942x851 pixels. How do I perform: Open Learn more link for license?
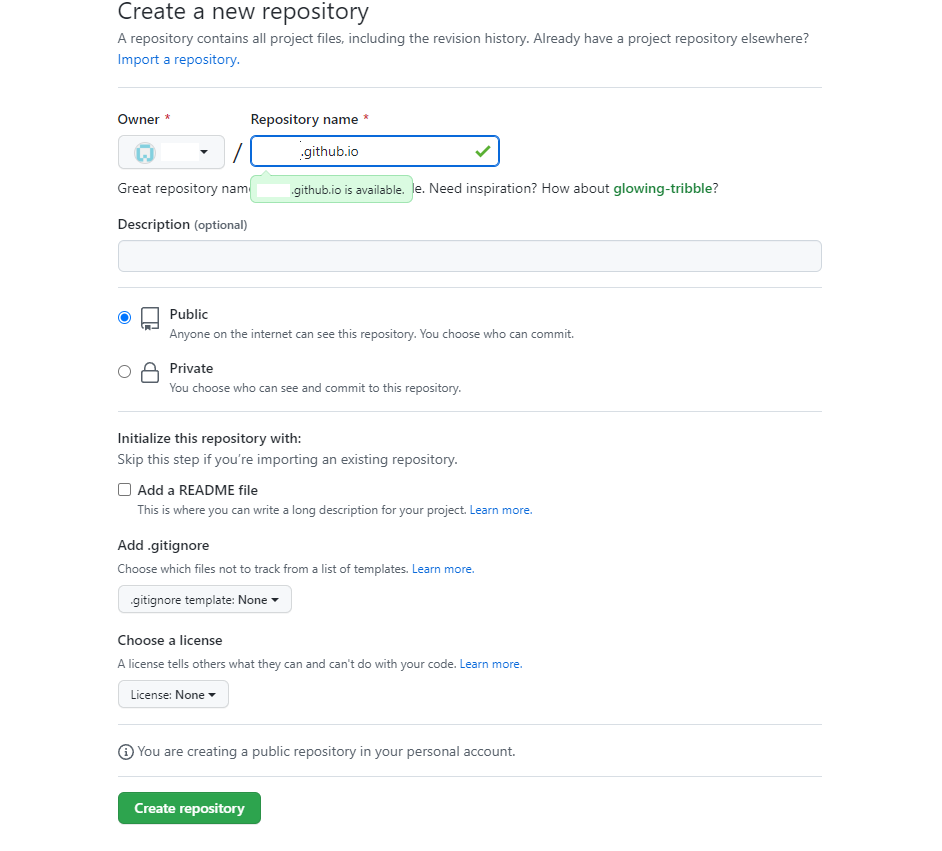pos(490,664)
